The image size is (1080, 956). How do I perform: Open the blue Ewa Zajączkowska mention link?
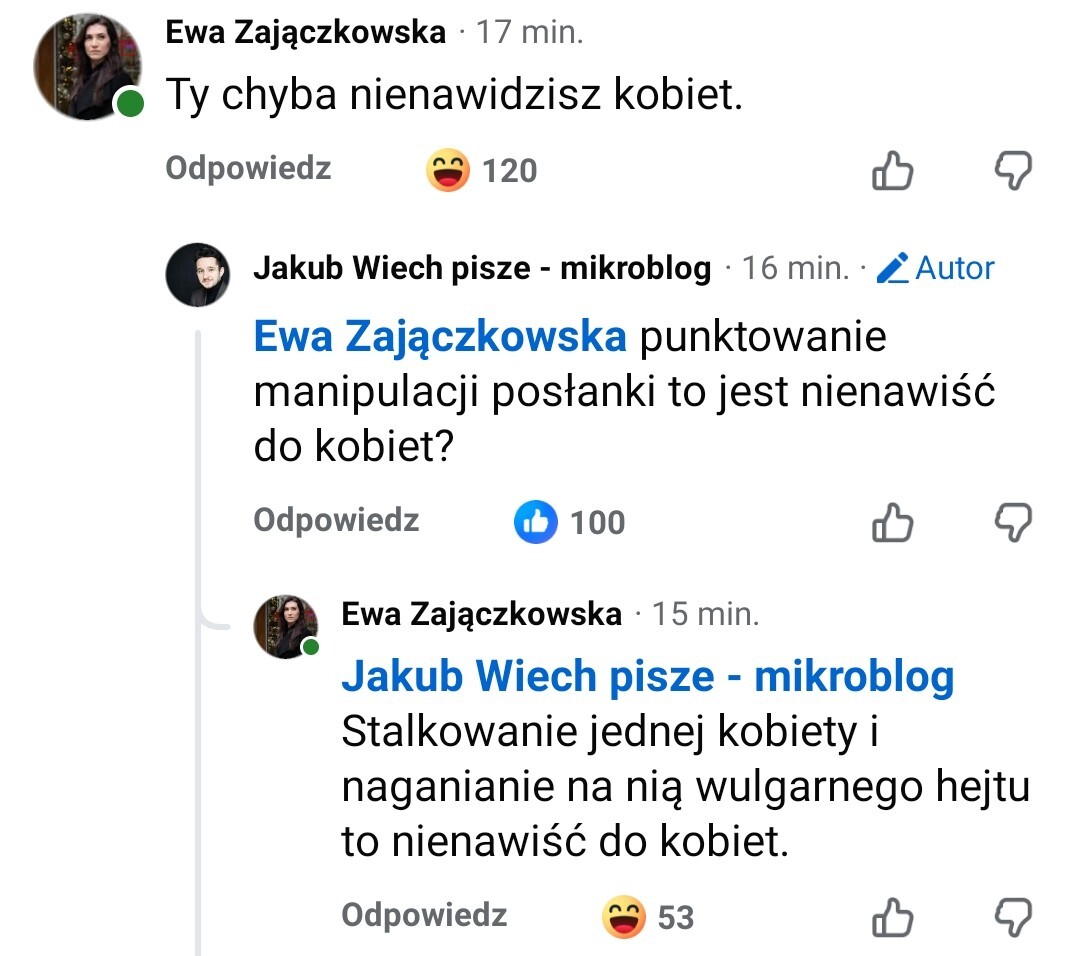pos(440,337)
